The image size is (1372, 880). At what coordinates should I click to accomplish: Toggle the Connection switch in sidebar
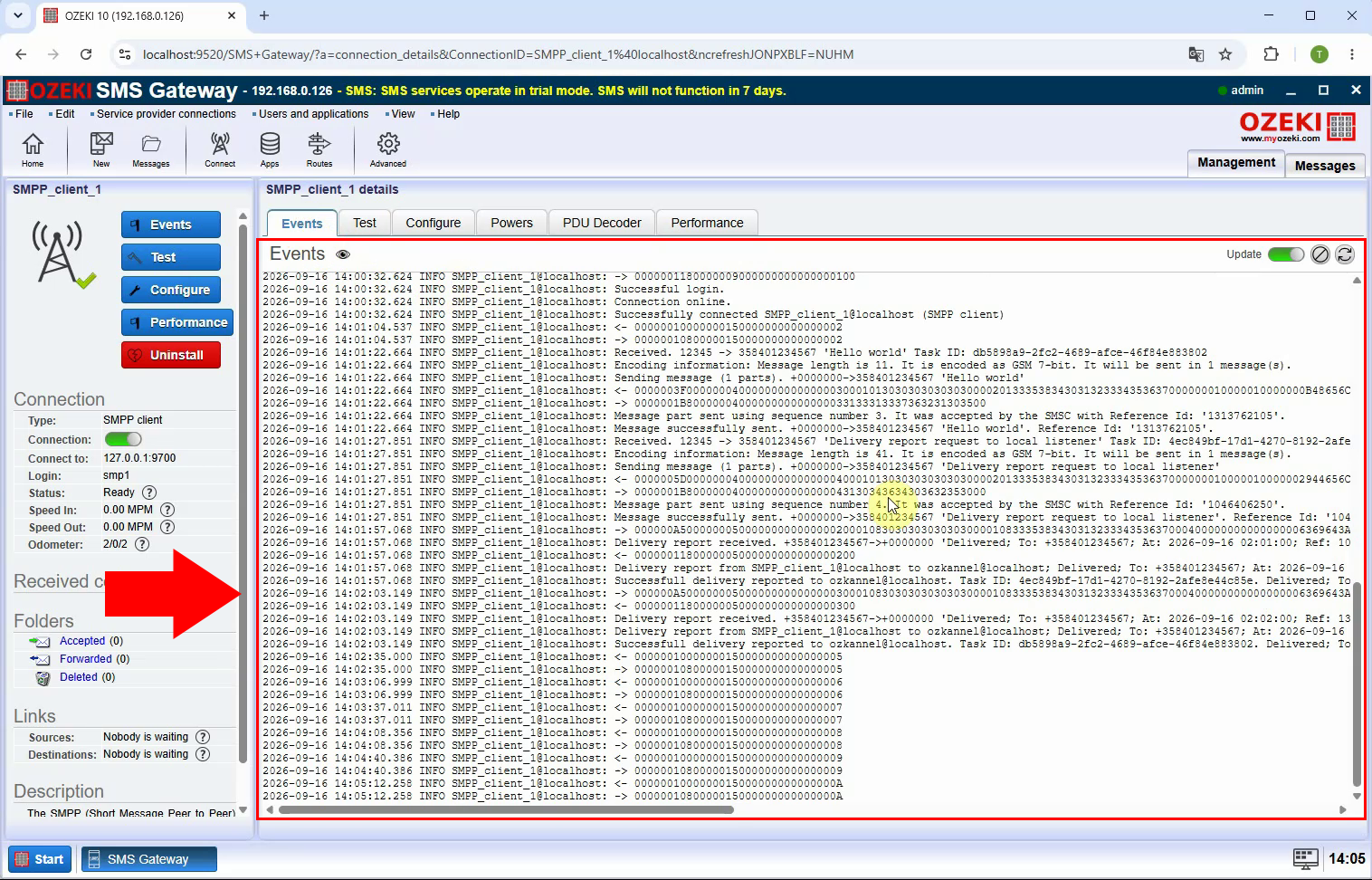click(x=123, y=439)
